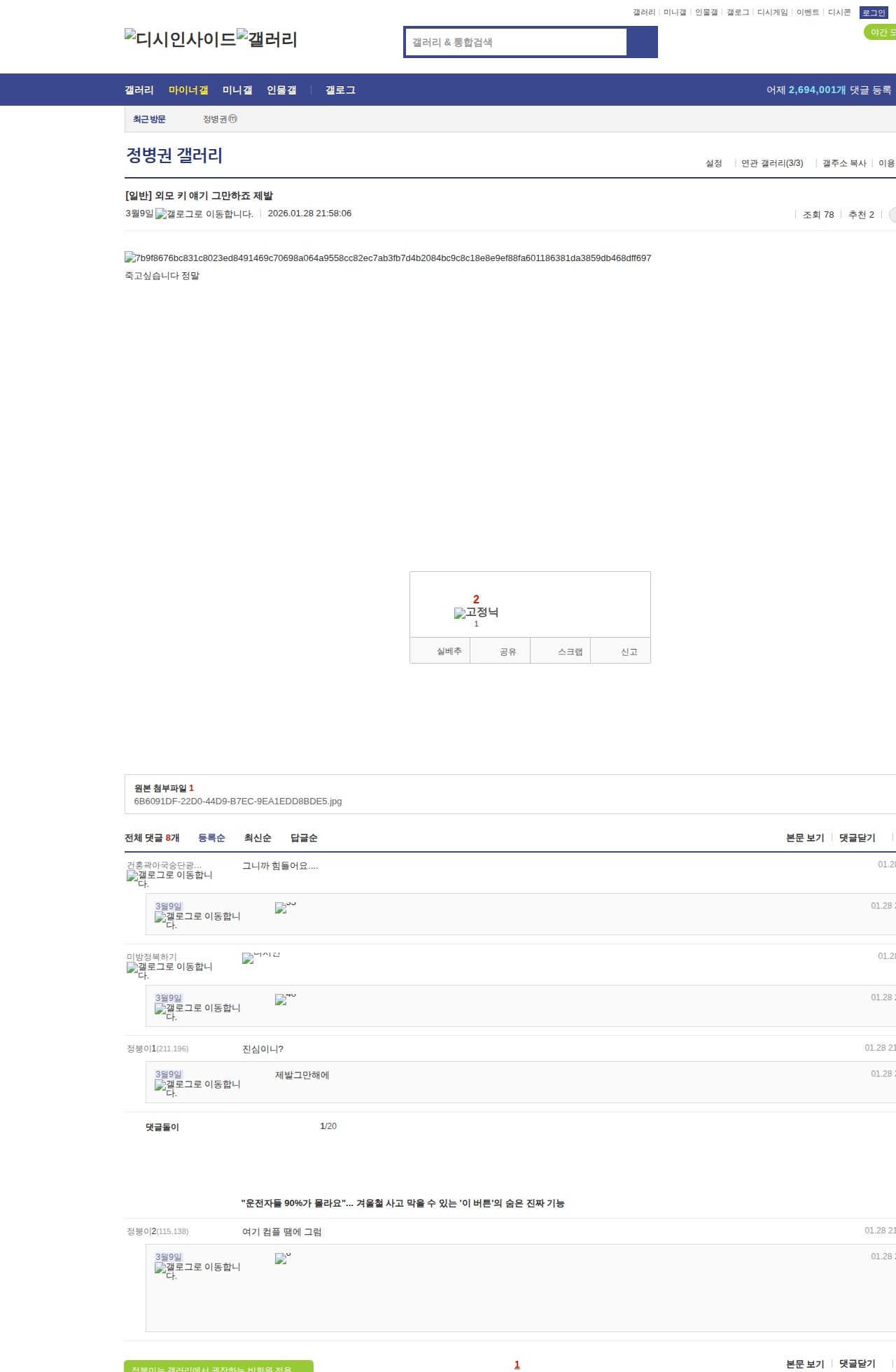
Task: Open the 디시콘 top link
Action: click(839, 13)
